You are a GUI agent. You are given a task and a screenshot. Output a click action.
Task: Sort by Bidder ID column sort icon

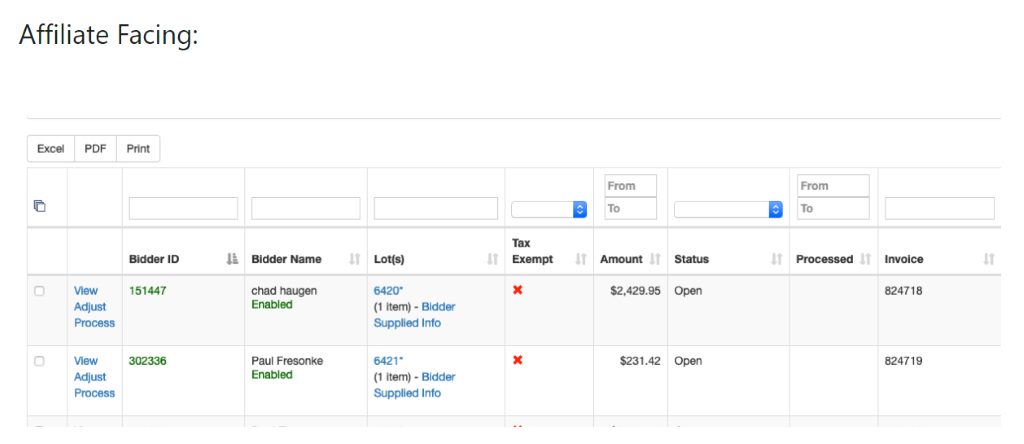232,259
